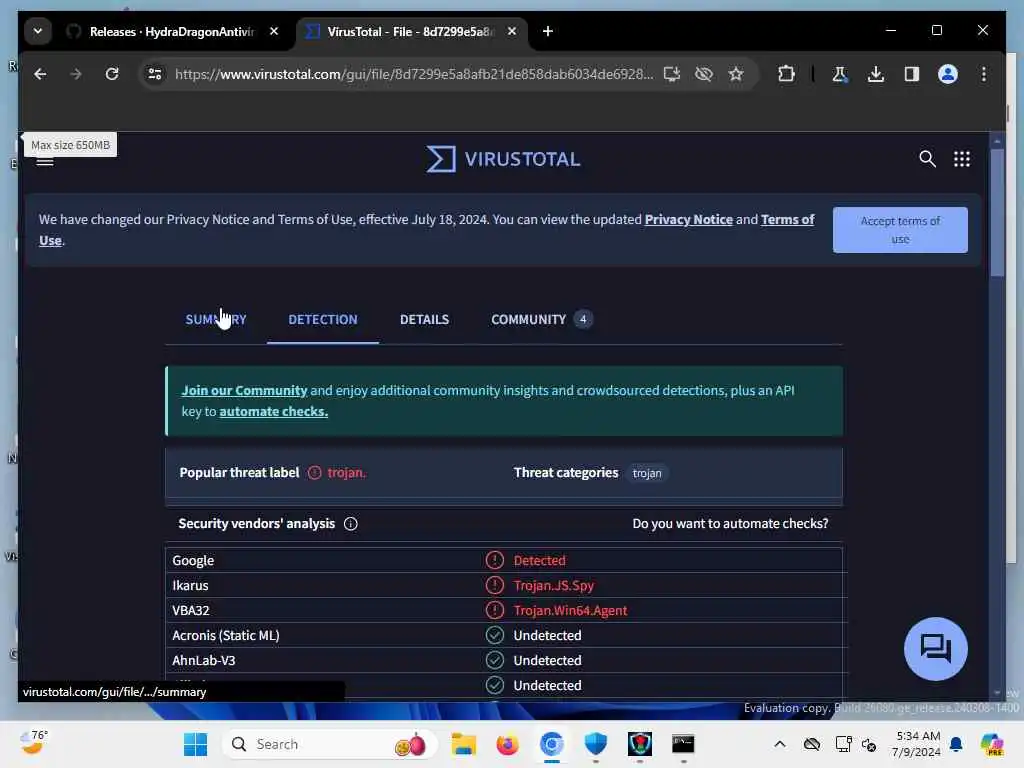This screenshot has height=768, width=1024.
Task: Click Accept terms of use button
Action: point(900,230)
